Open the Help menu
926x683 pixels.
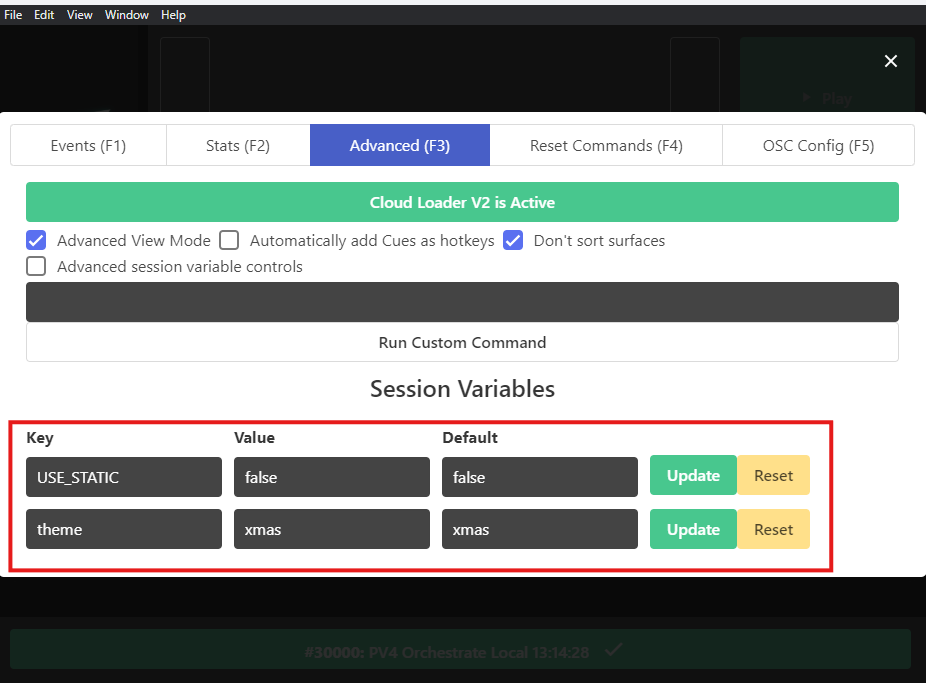pos(173,15)
